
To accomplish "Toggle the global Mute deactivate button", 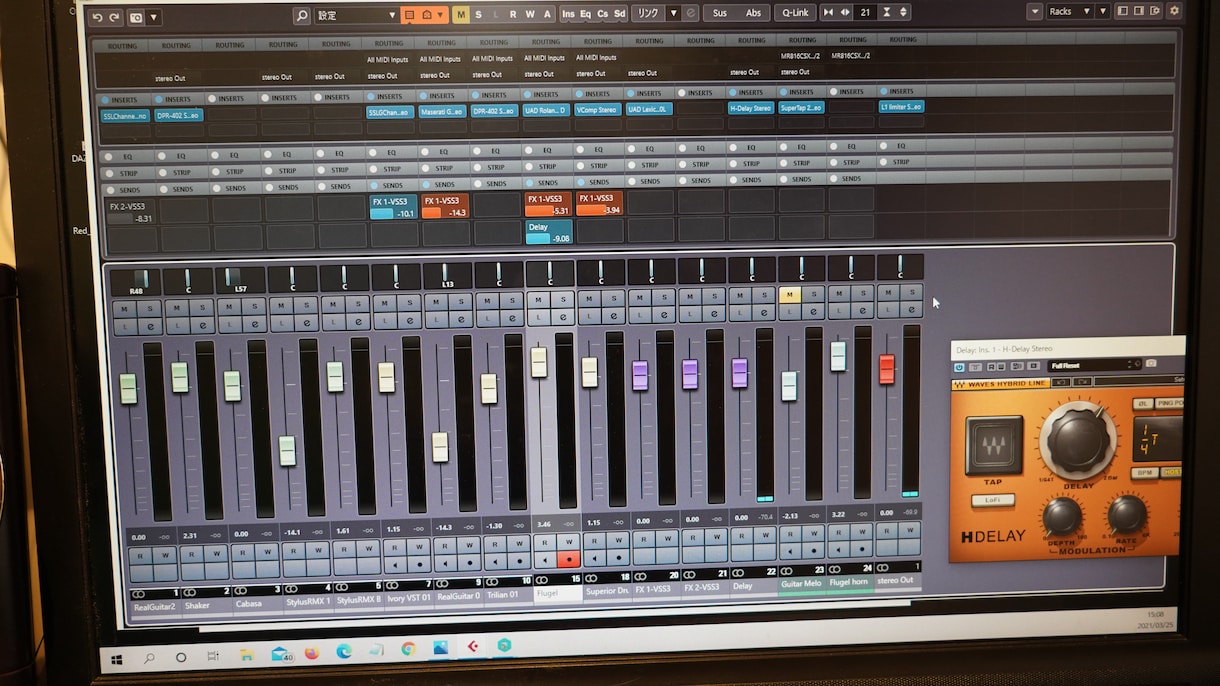I will point(460,14).
